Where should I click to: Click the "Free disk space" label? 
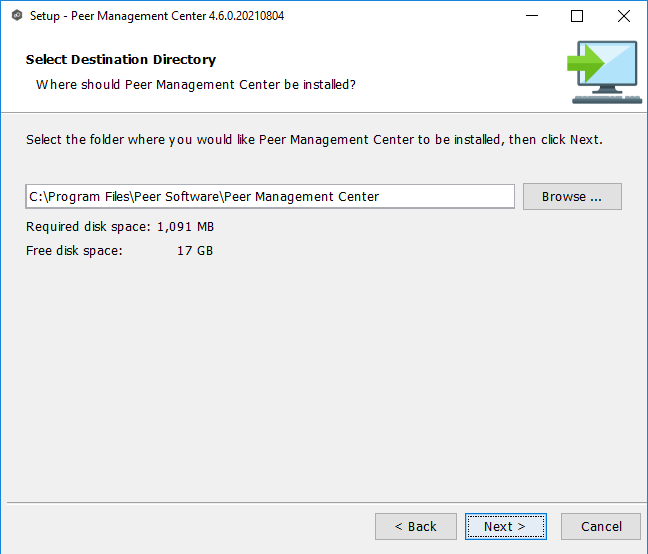pyautogui.click(x=74, y=250)
